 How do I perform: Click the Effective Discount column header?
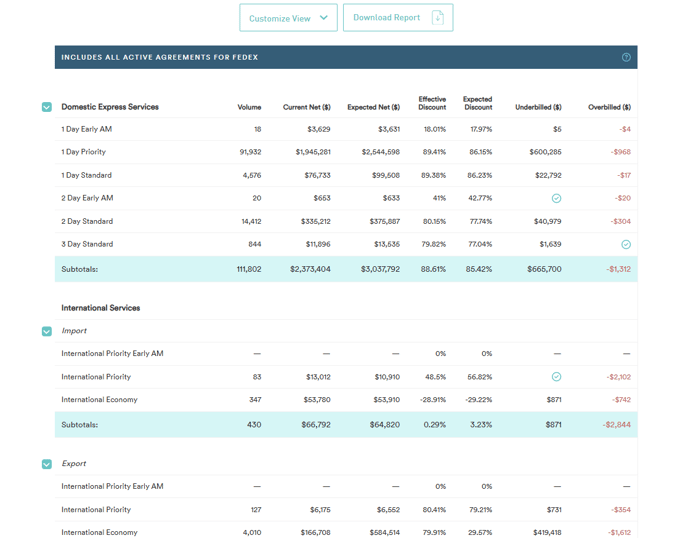tap(432, 103)
